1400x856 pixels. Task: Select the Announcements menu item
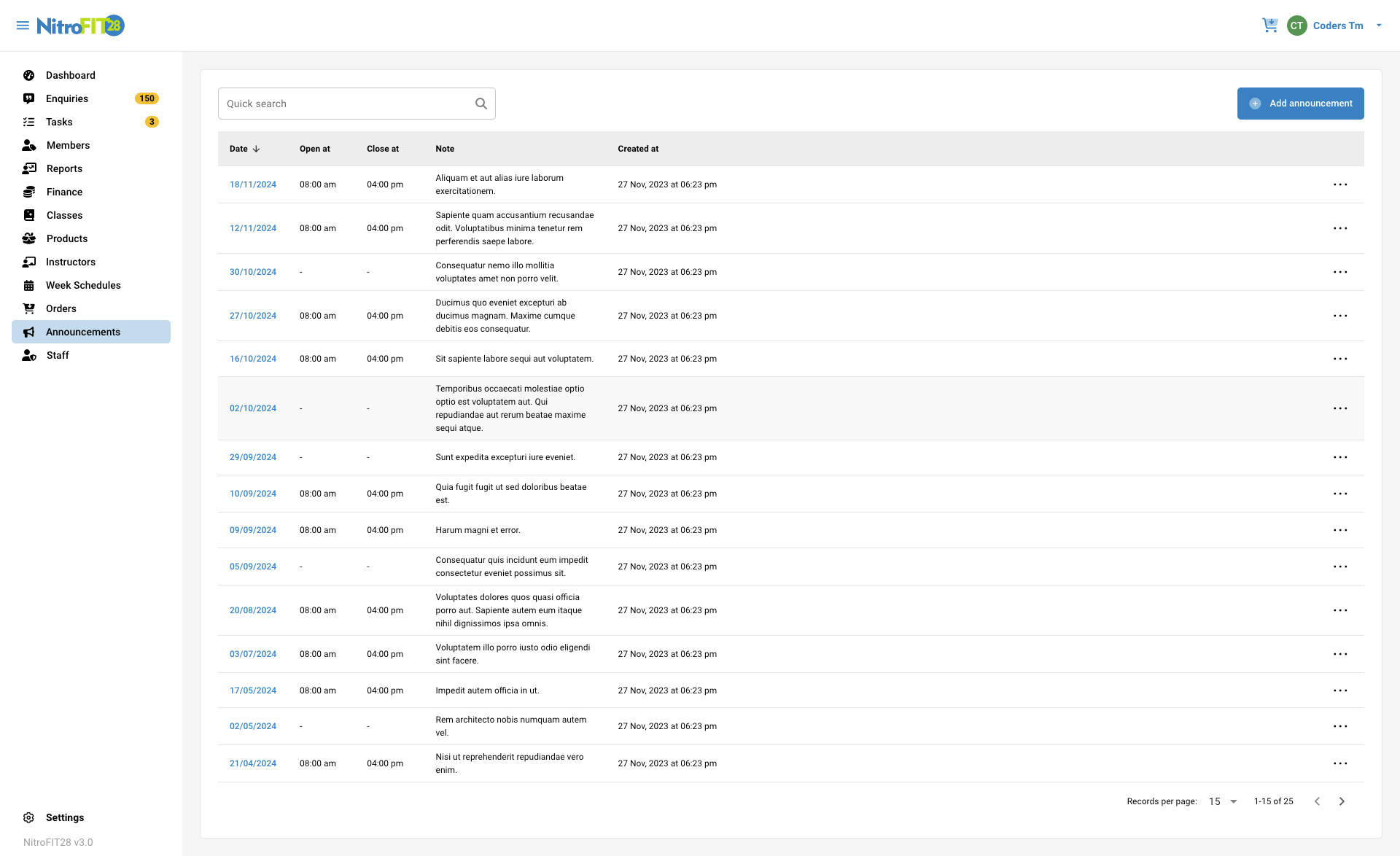pyautogui.click(x=82, y=332)
